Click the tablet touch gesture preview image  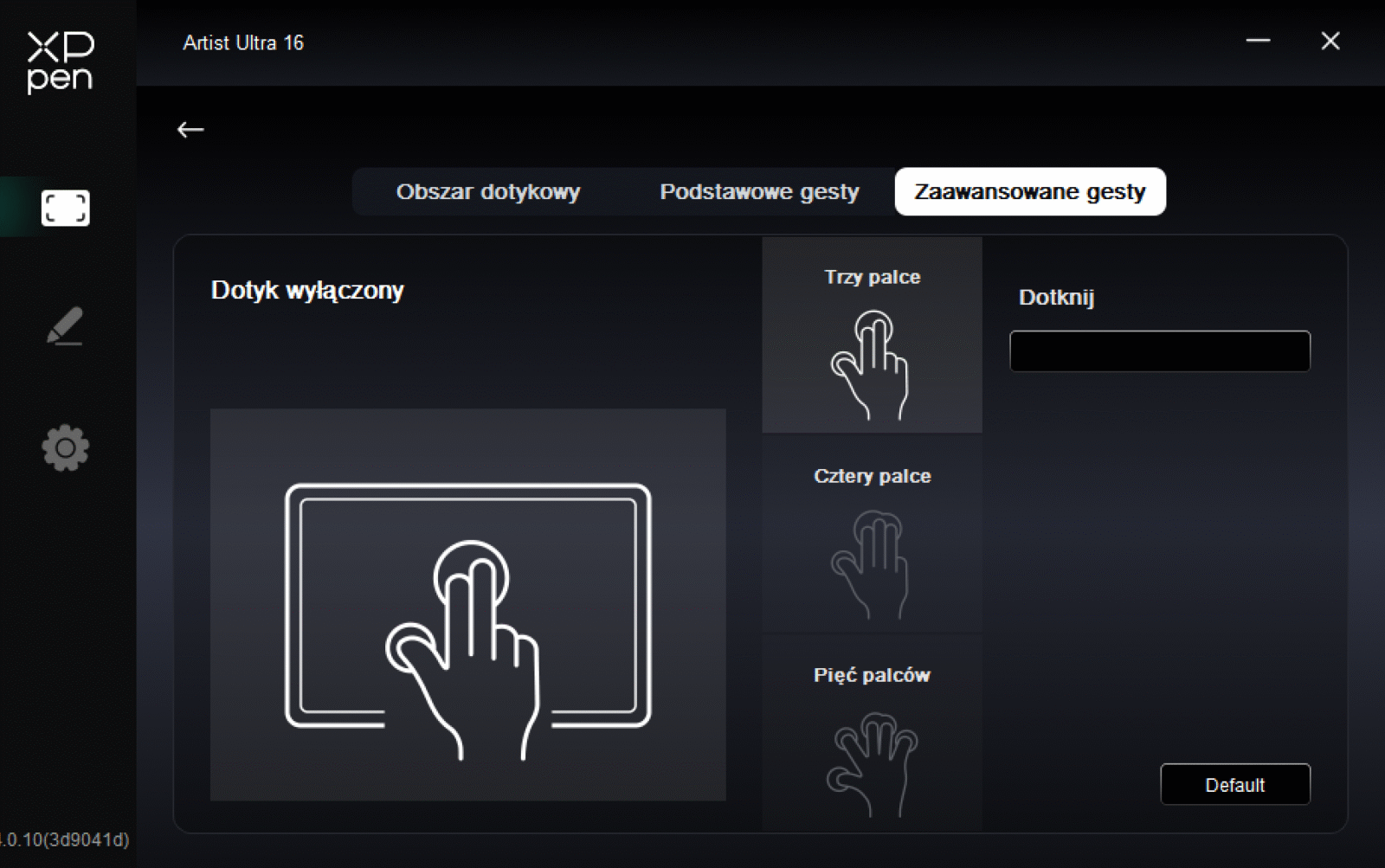coord(467,604)
